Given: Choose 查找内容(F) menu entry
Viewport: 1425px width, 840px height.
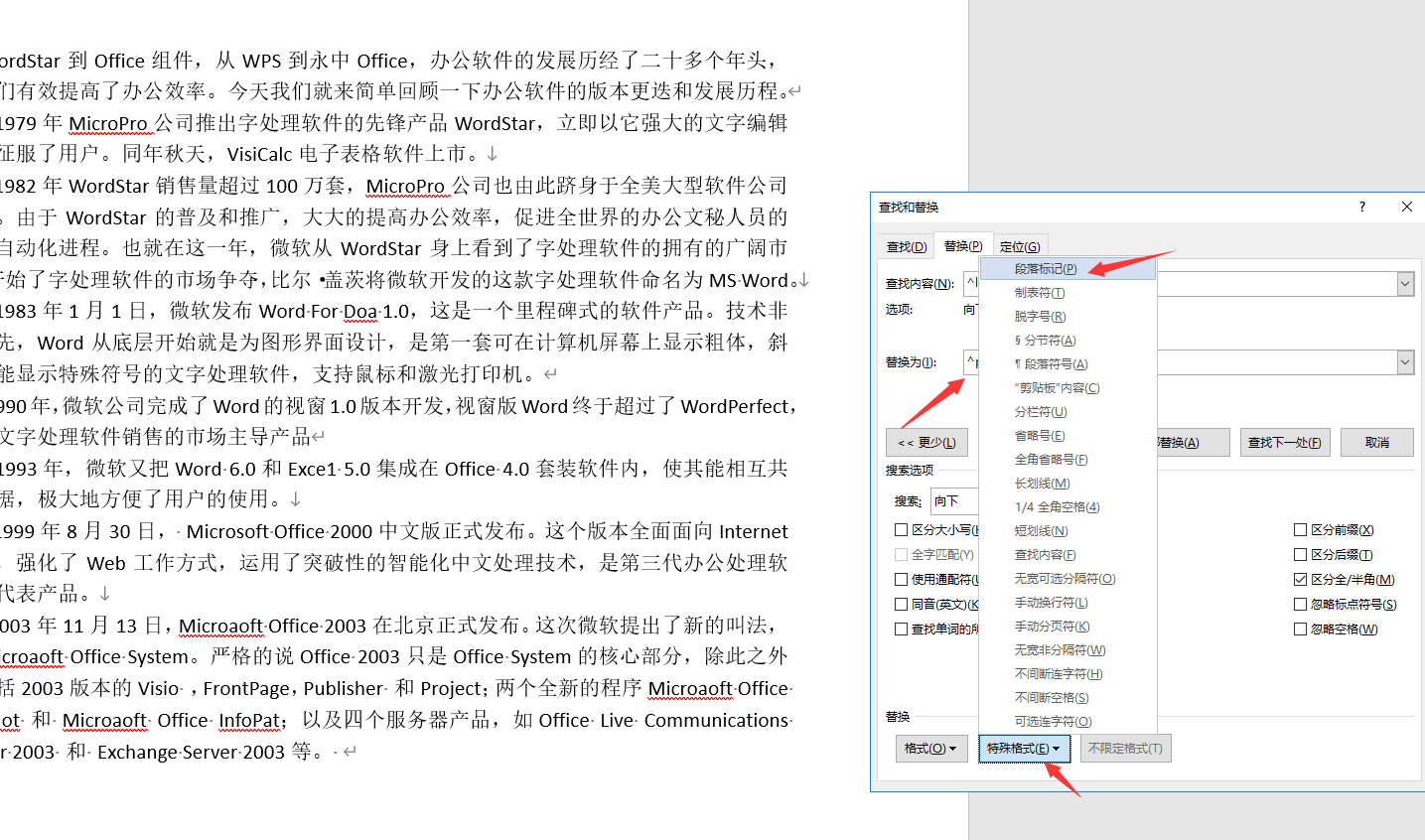Looking at the screenshot, I should click(x=1068, y=555).
